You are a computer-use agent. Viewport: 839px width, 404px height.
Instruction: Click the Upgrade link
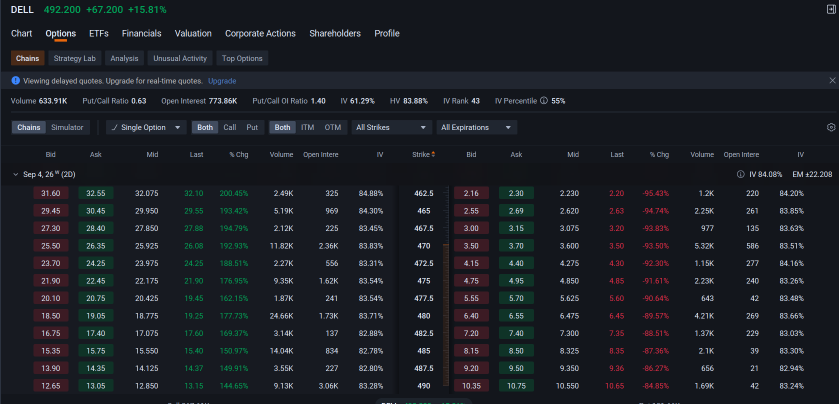pos(222,81)
